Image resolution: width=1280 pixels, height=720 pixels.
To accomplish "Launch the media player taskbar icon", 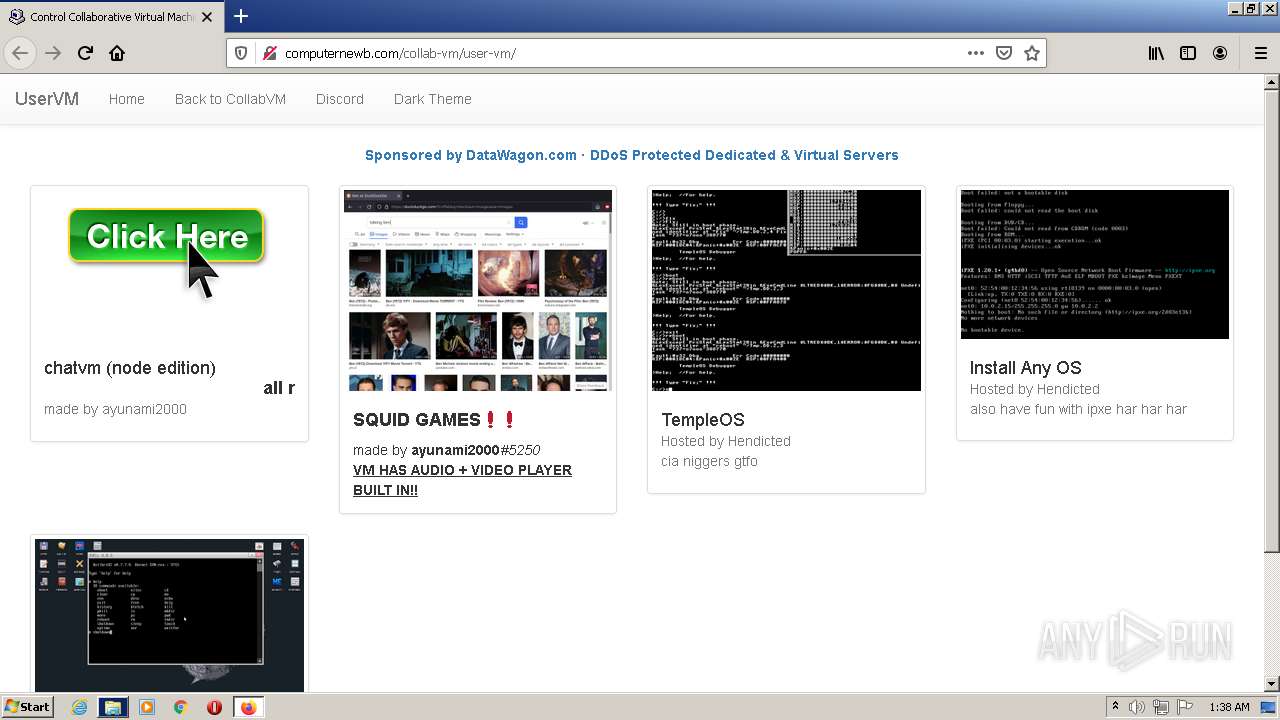I will (147, 707).
